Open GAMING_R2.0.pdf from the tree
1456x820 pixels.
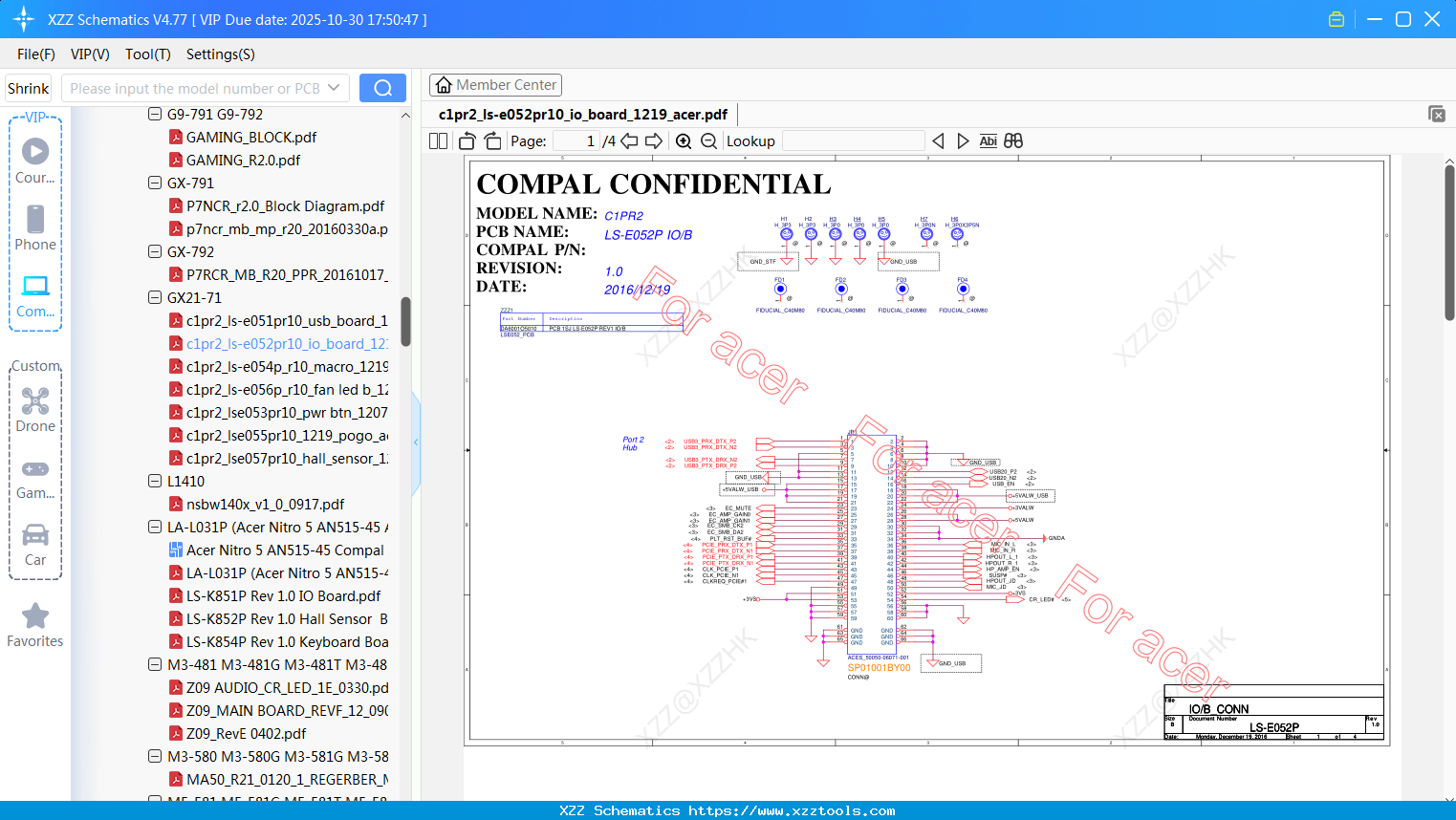[243, 160]
